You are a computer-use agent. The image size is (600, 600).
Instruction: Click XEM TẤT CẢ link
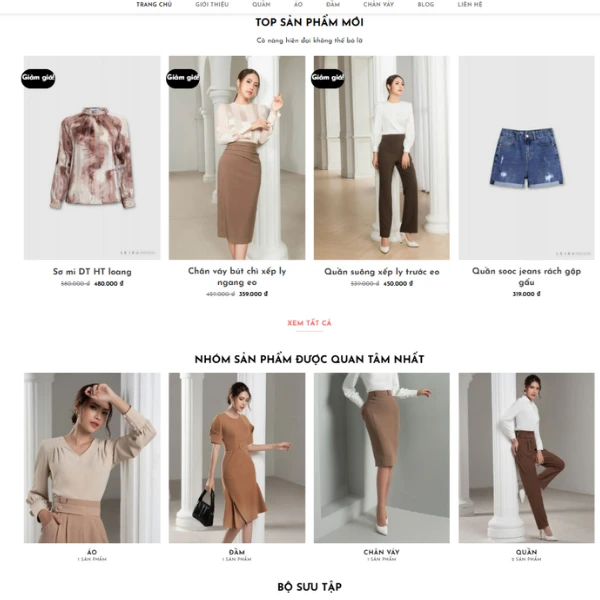pos(309,323)
